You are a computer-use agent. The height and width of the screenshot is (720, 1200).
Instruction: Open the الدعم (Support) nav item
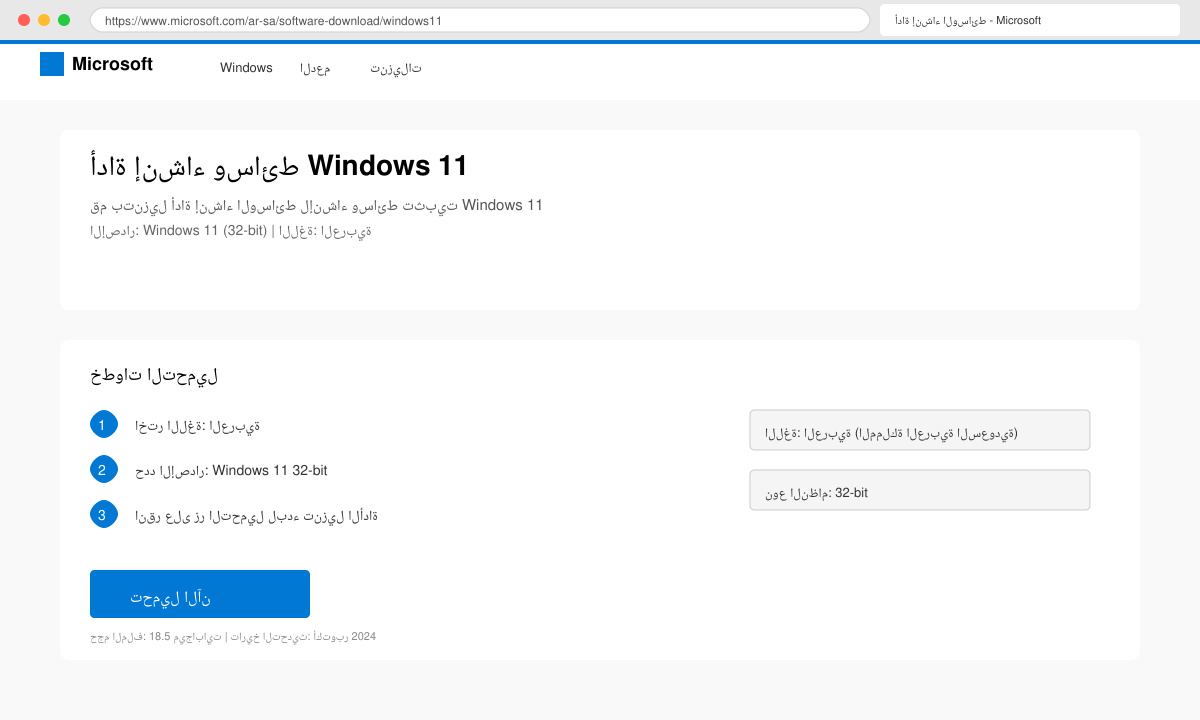[315, 68]
